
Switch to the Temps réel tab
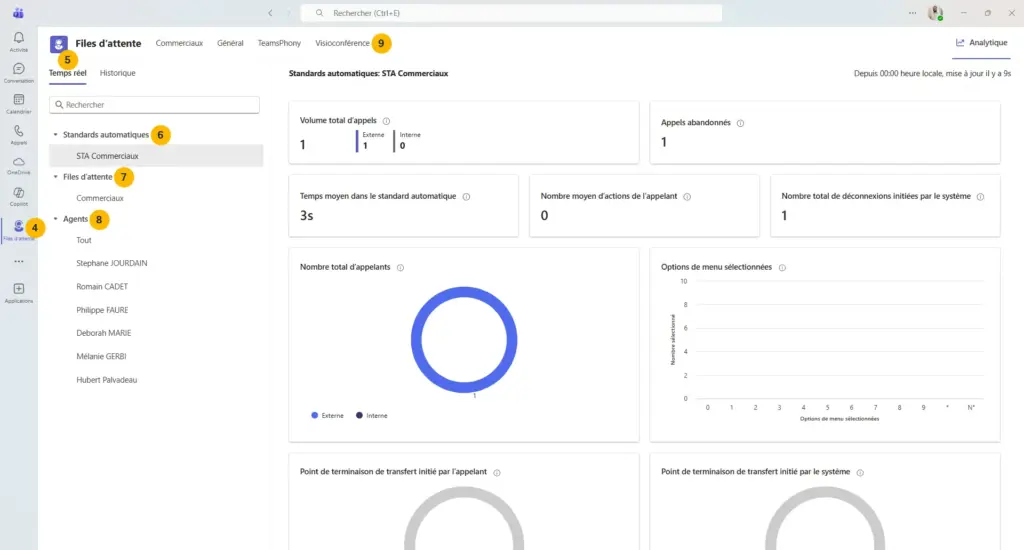pyautogui.click(x=67, y=73)
